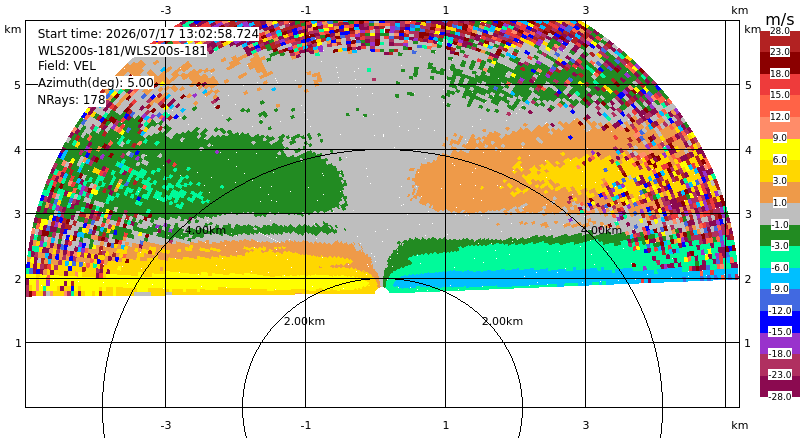Image resolution: width=800 pixels, height=438 pixels.
Task: Click the lidar origin notch at plot center
Action: 381,291
